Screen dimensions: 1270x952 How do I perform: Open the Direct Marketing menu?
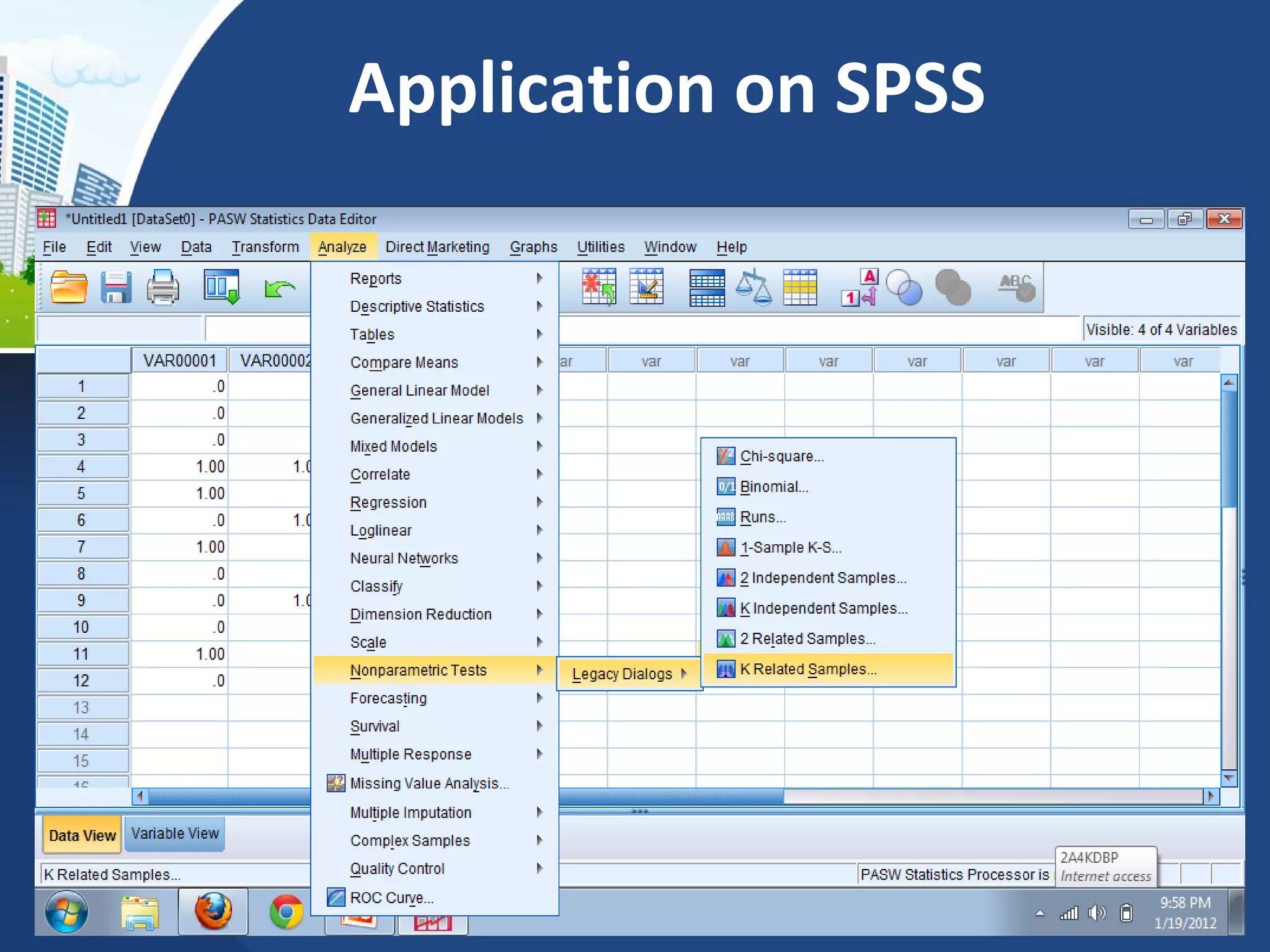coord(437,247)
